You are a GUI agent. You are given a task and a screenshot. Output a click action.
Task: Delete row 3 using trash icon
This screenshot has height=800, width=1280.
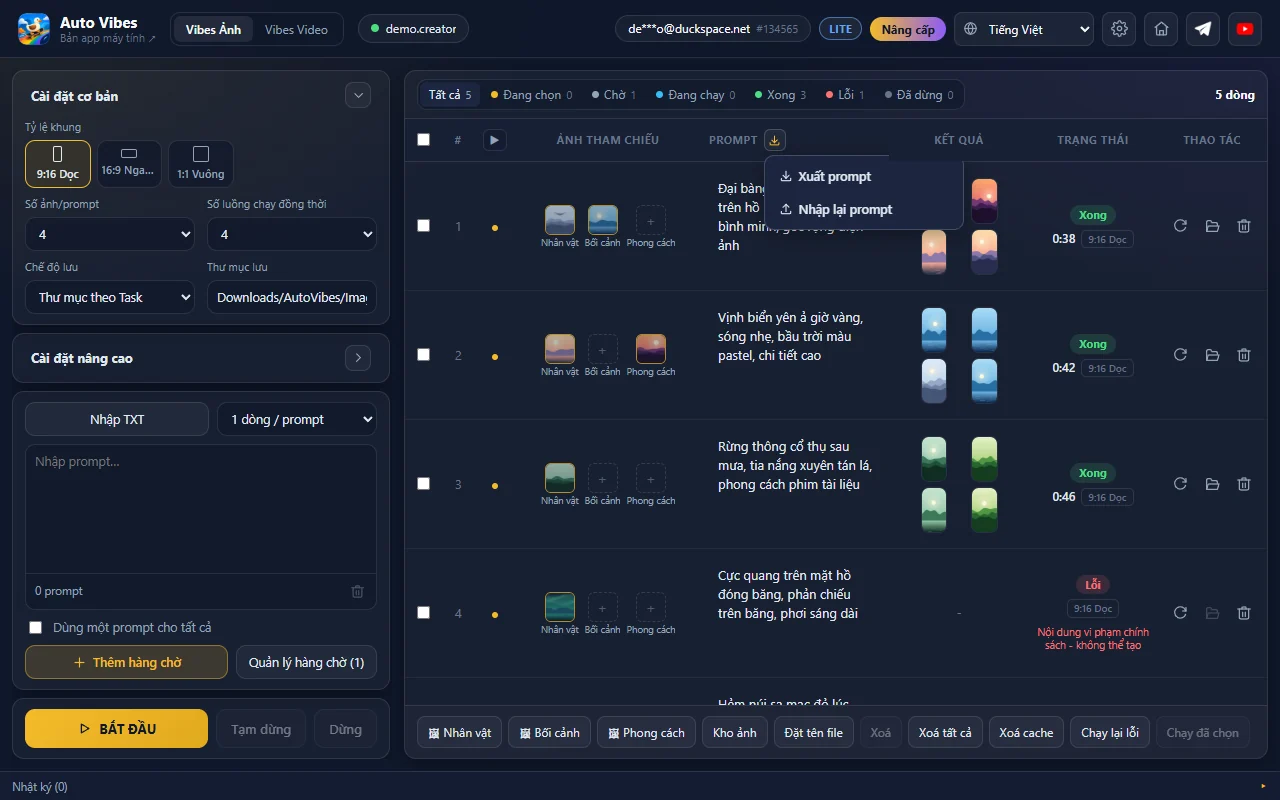tap(1244, 484)
